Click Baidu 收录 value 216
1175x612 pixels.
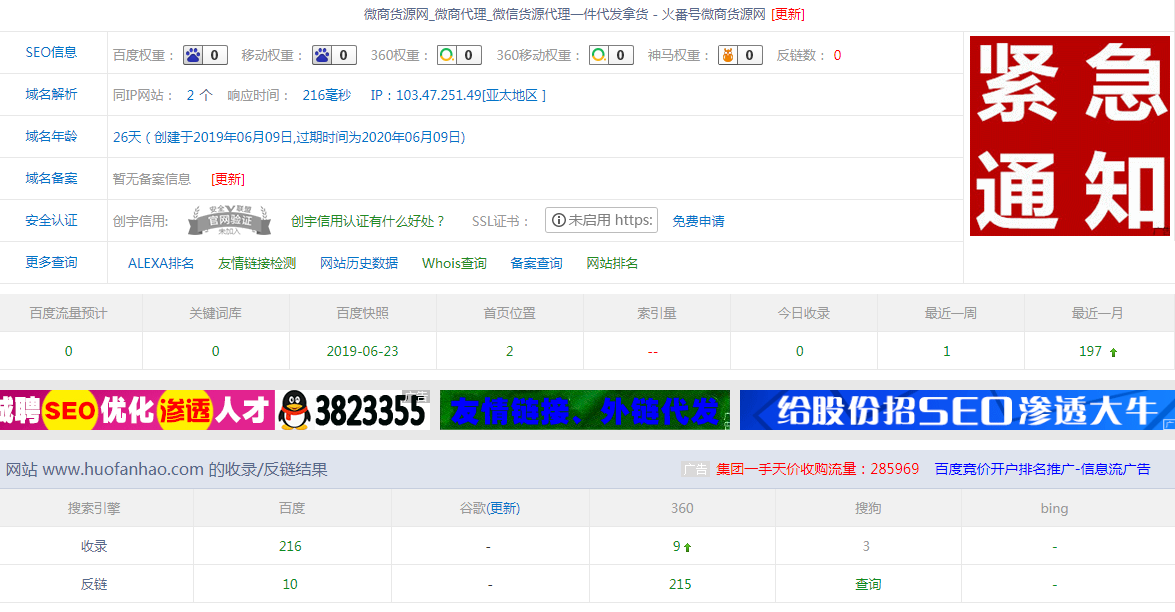pyautogui.click(x=290, y=546)
